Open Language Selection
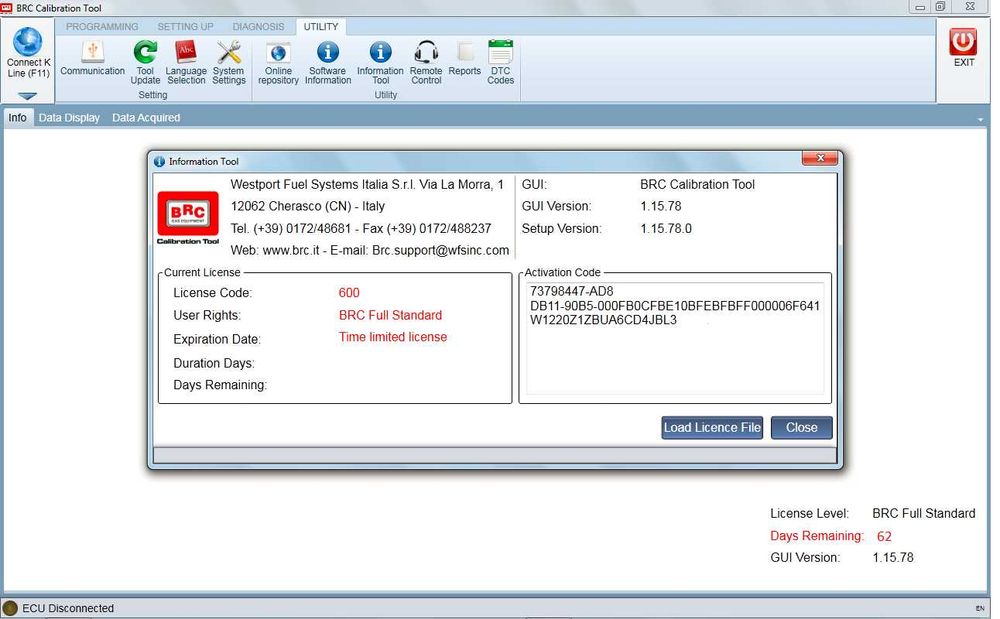This screenshot has width=1000, height=619. coord(186,52)
